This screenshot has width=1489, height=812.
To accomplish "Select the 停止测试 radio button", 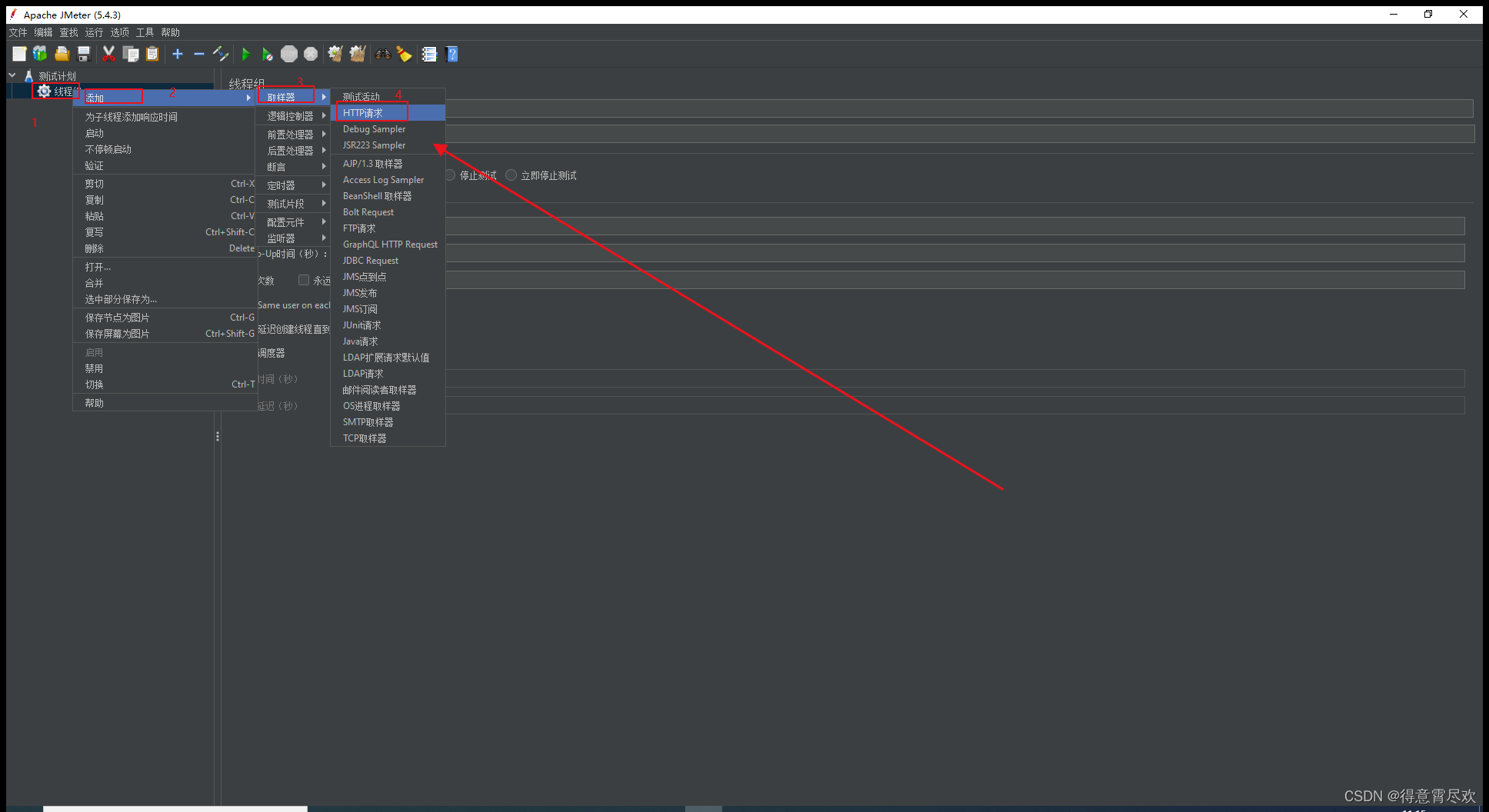I will tap(451, 175).
